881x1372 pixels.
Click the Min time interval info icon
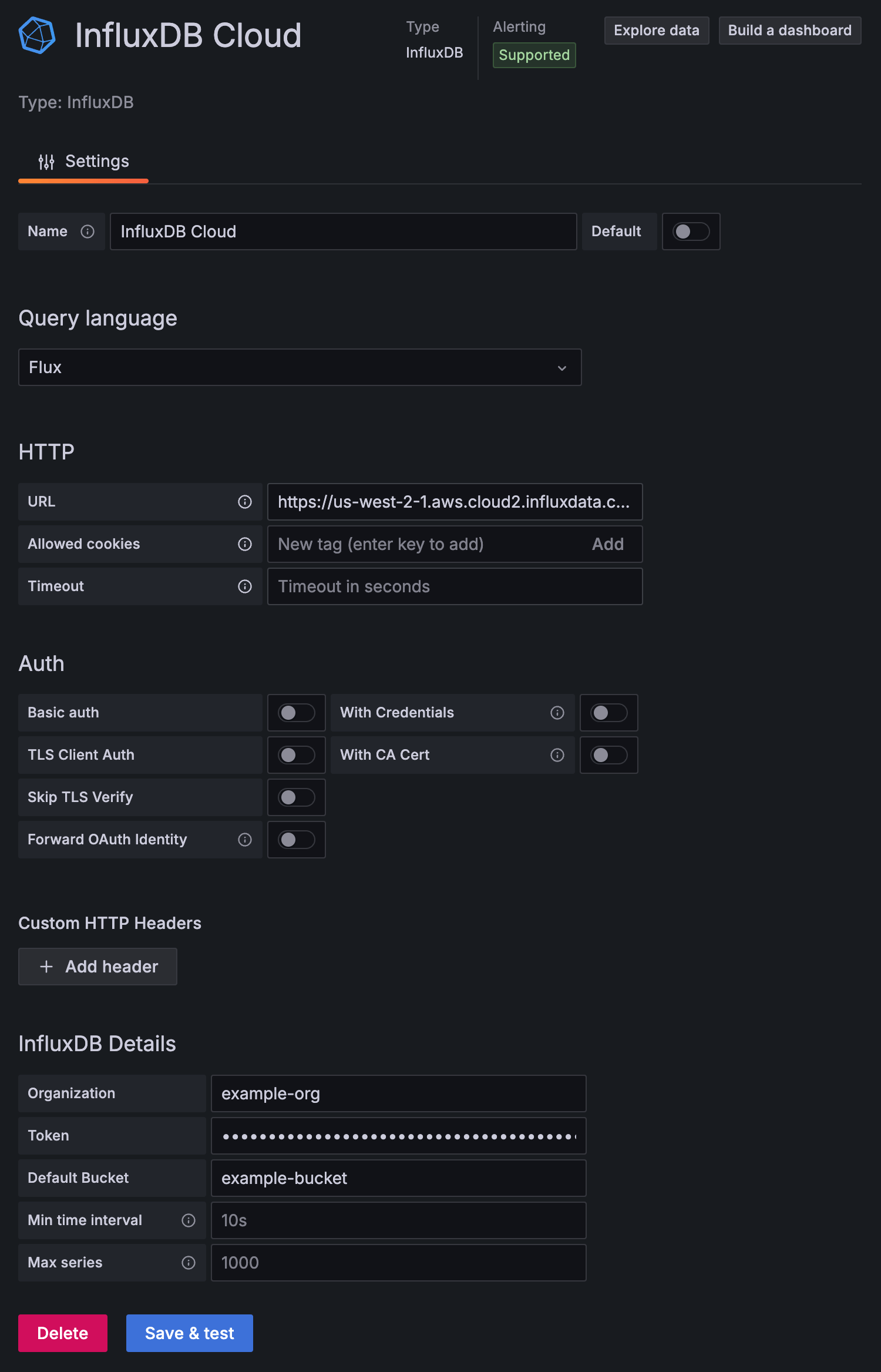(189, 1220)
